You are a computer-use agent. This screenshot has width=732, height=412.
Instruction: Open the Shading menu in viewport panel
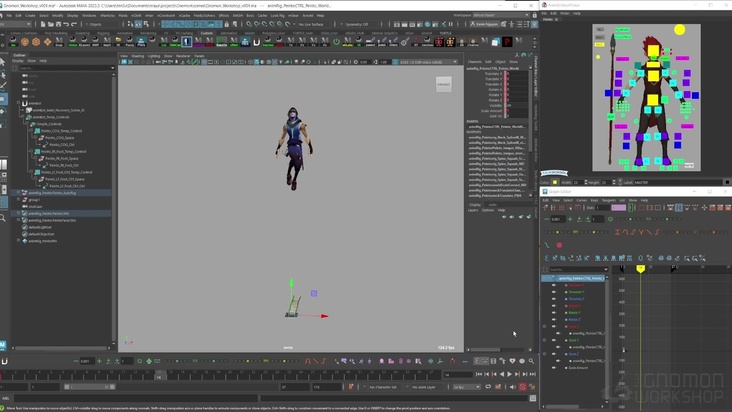138,56
